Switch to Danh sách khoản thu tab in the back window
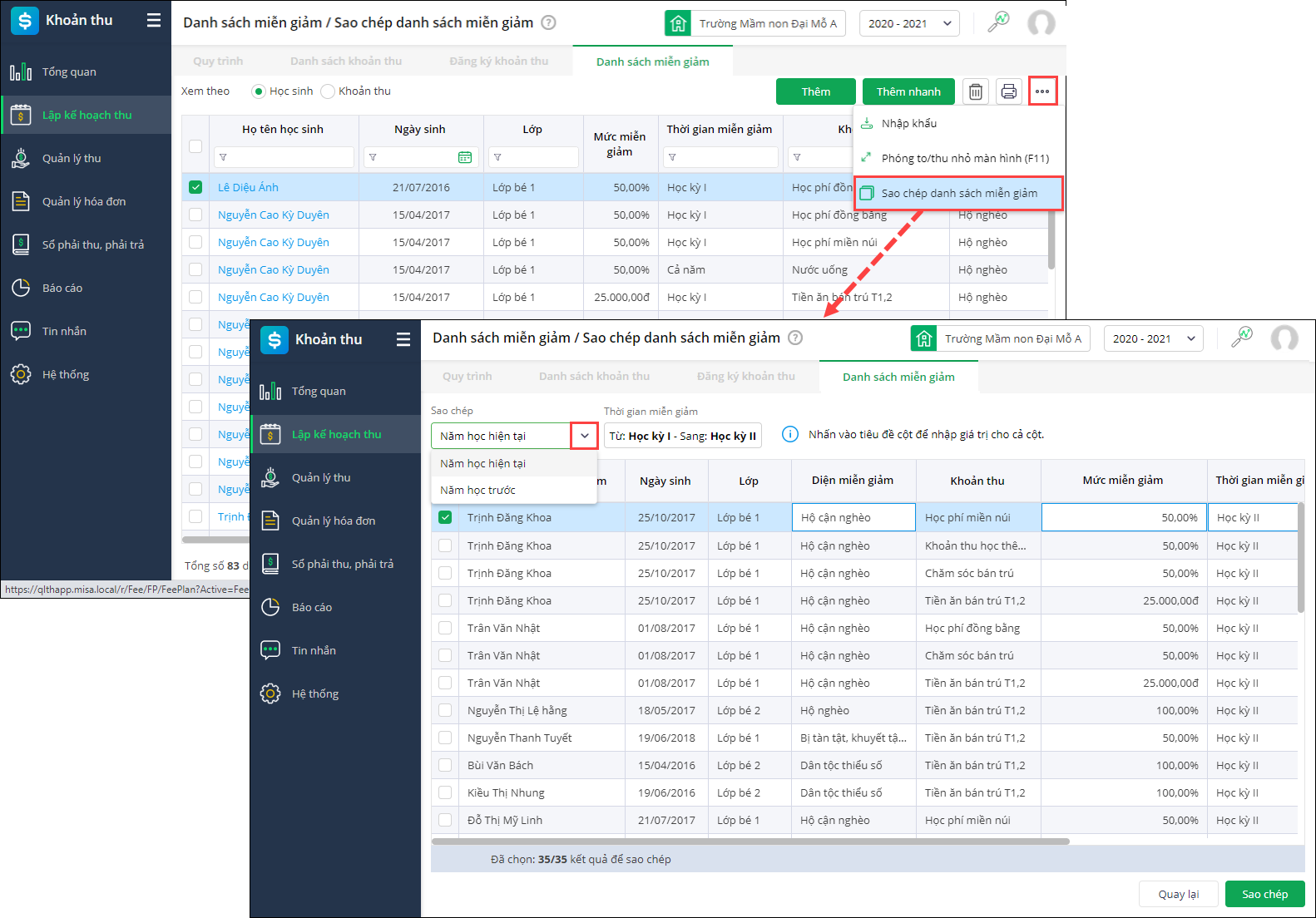The width and height of the screenshot is (1316, 918). (346, 61)
